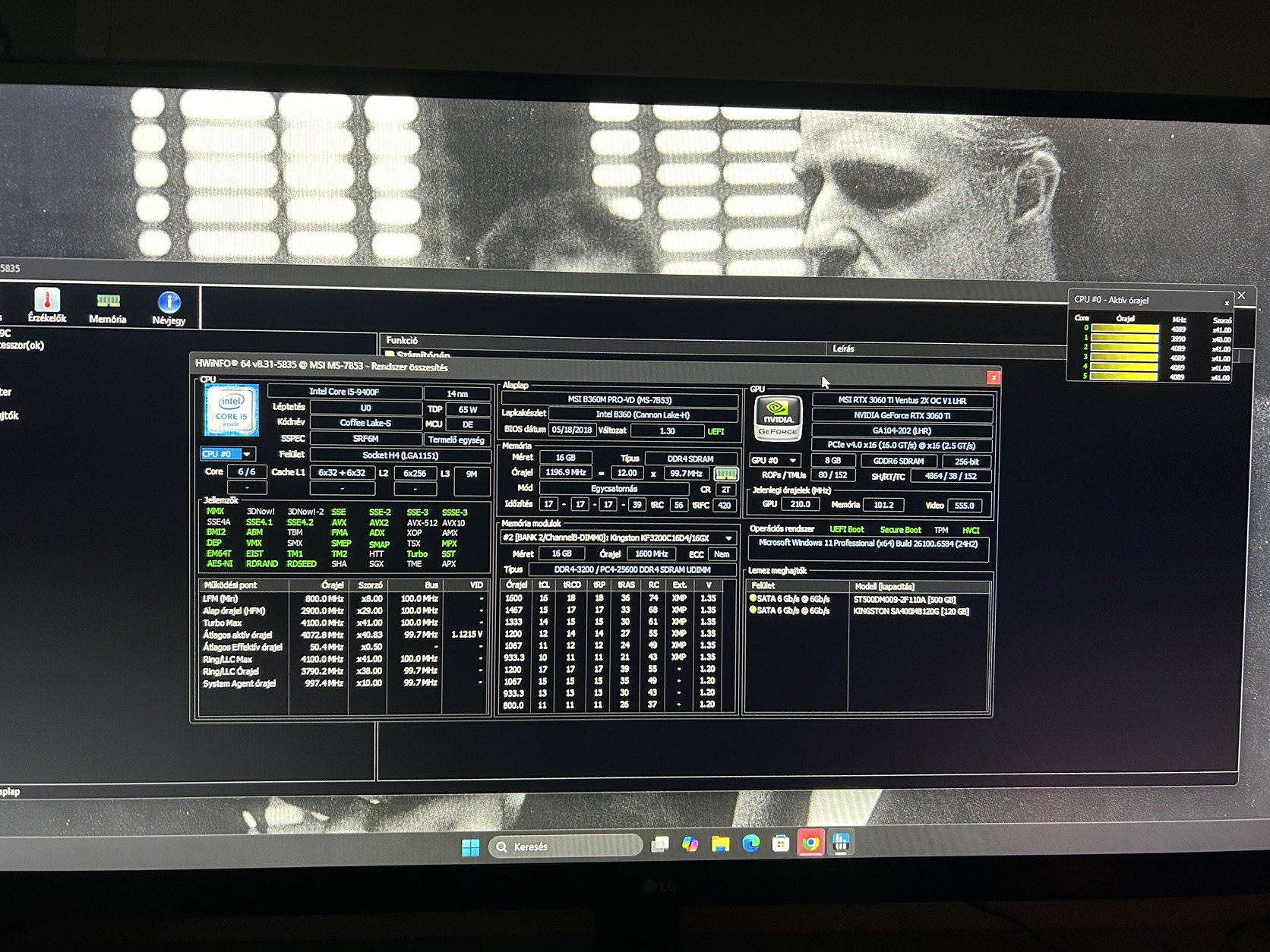Open the Memória toolbar icon in HWiNFO
1270x952 pixels.
(107, 307)
